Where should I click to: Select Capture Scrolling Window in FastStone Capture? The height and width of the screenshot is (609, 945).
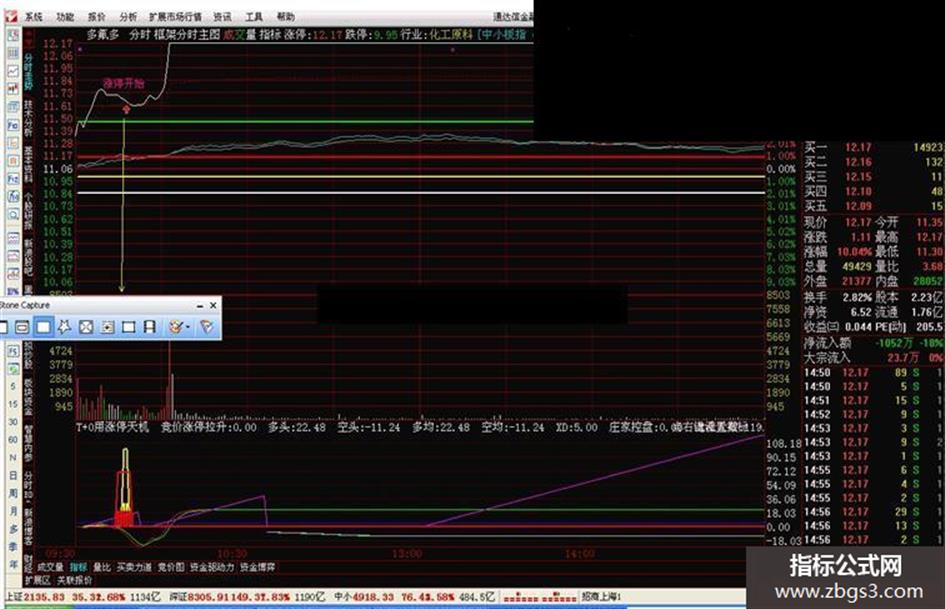coord(107,327)
